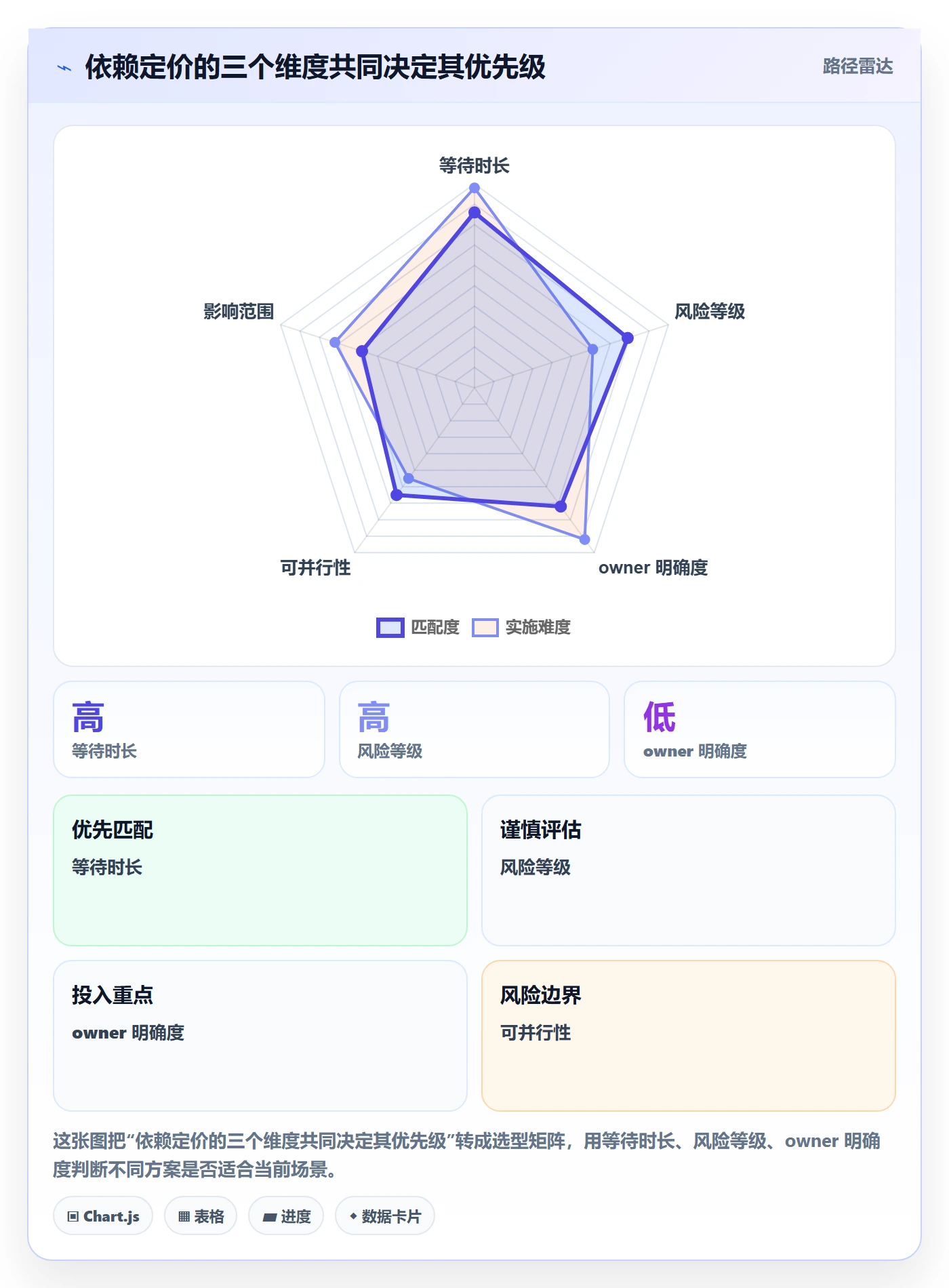Click the 表格 table tag icon
Viewport: 949px width, 1288px height.
[x=184, y=1216]
